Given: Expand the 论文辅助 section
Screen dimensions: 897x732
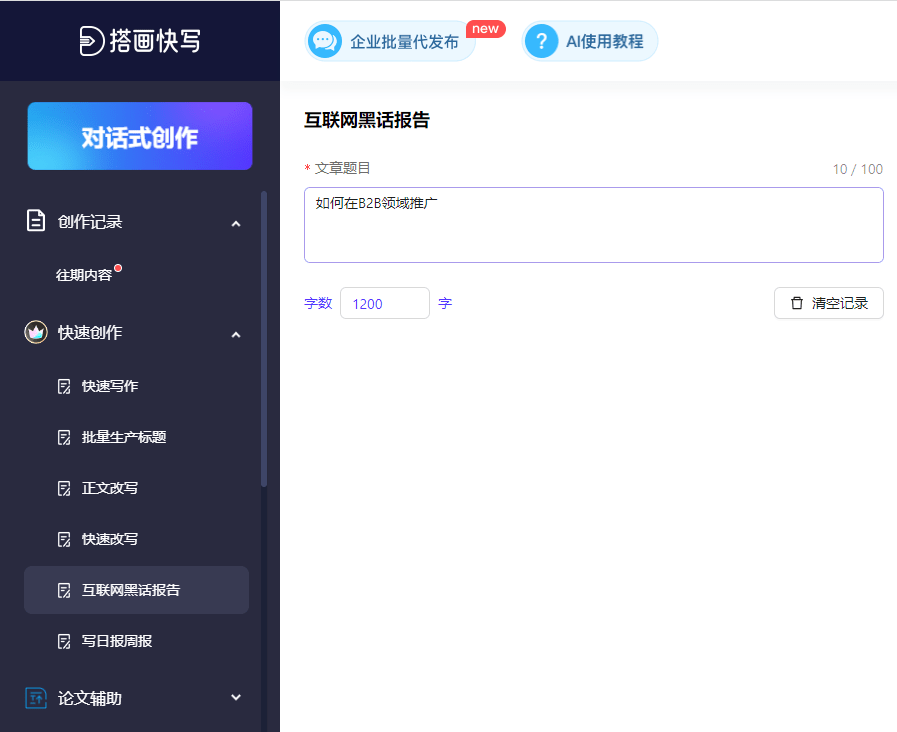Looking at the screenshot, I should tap(236, 698).
